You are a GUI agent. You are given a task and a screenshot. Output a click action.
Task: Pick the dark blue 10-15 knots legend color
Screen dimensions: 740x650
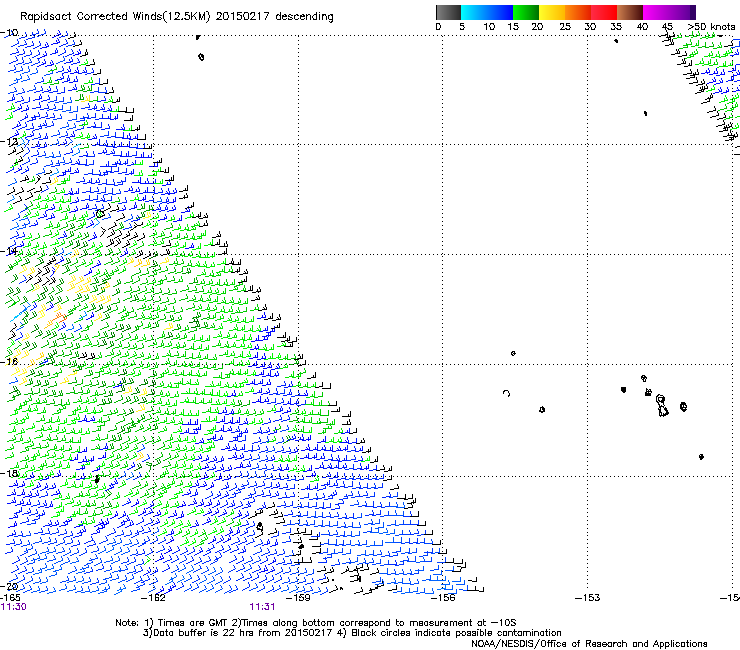pos(500,12)
